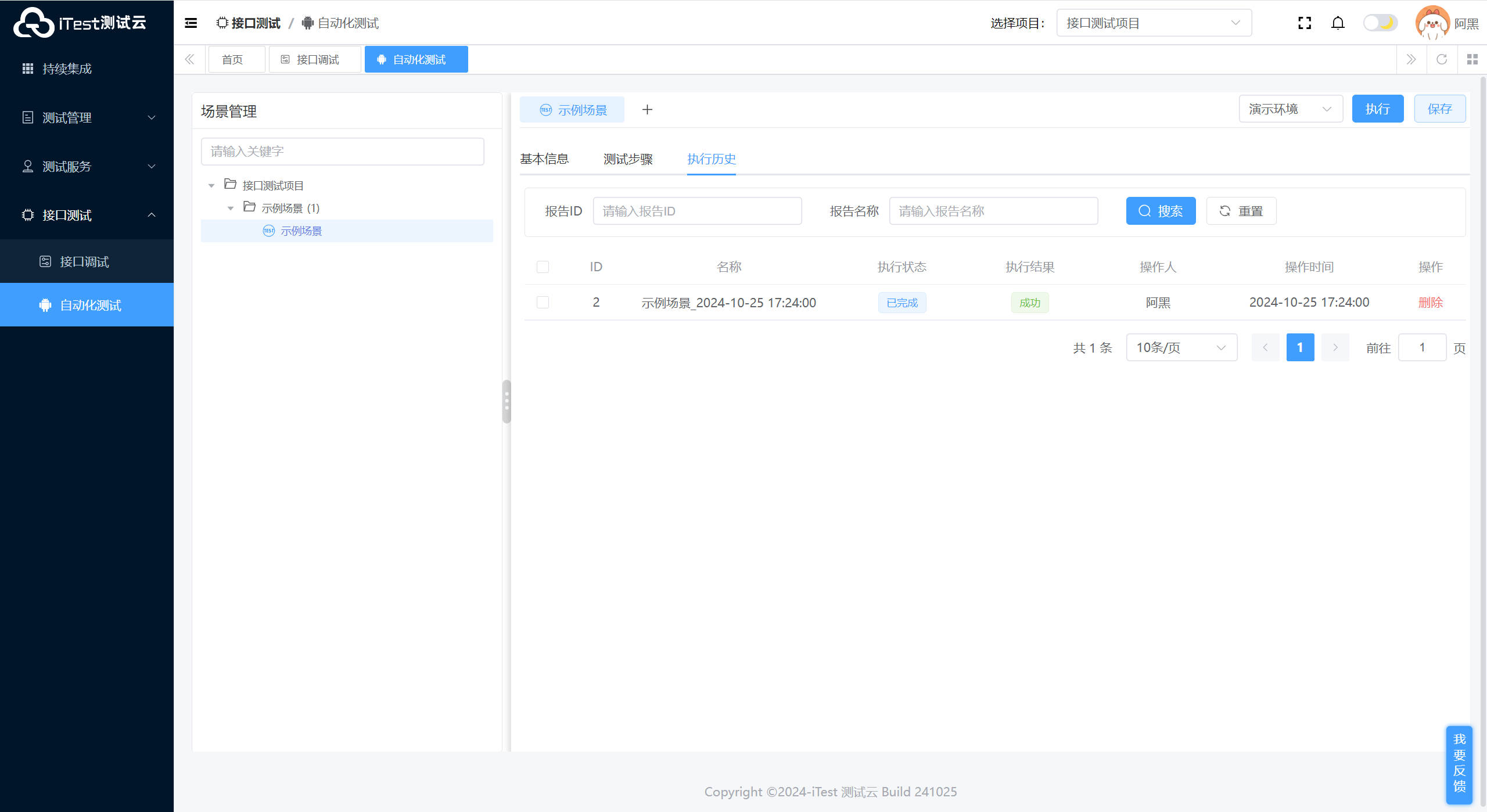The image size is (1487, 812).
Task: Click the user avatar image
Action: point(1432,23)
